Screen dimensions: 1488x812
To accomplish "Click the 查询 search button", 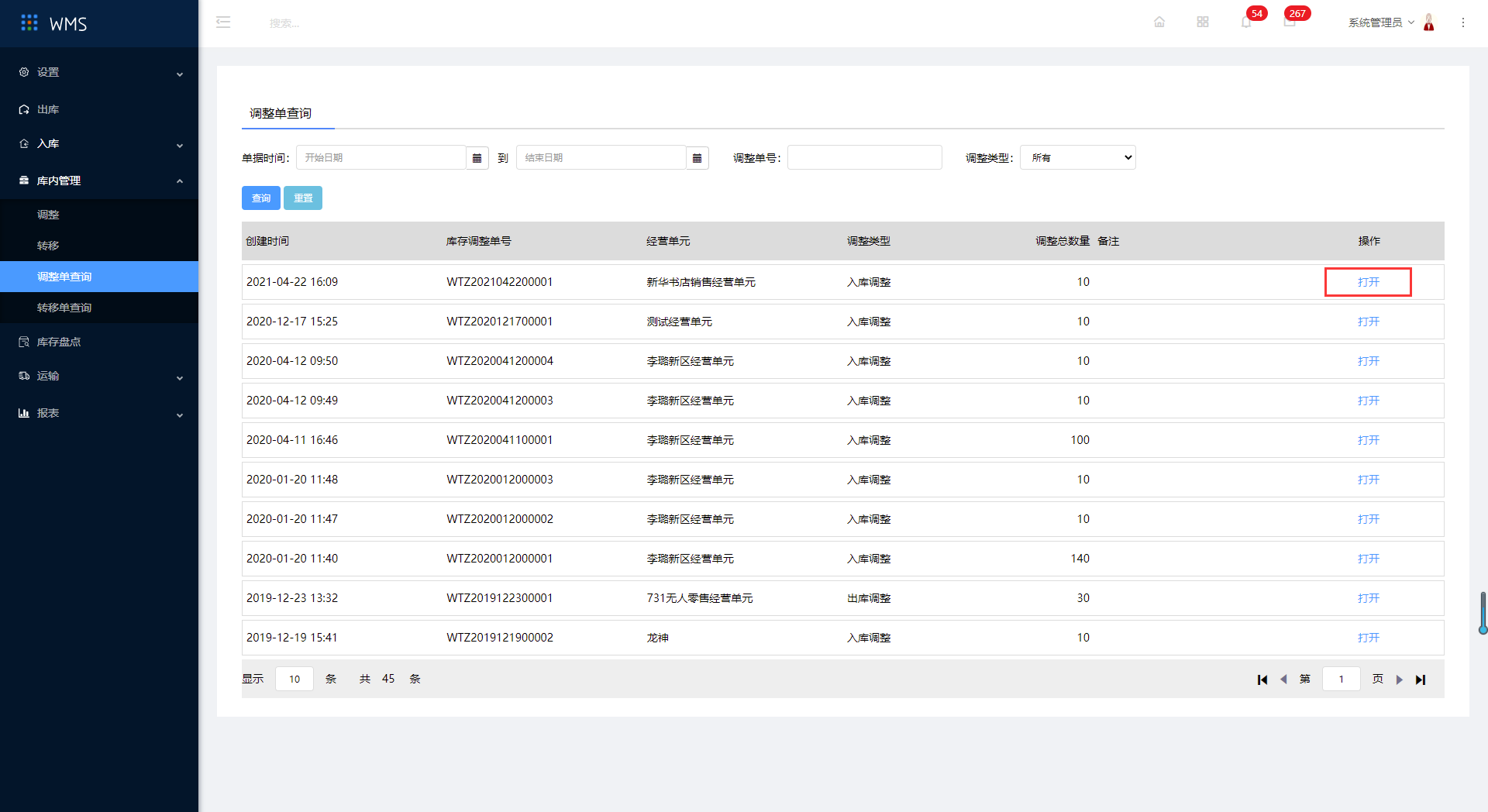I will tap(261, 198).
